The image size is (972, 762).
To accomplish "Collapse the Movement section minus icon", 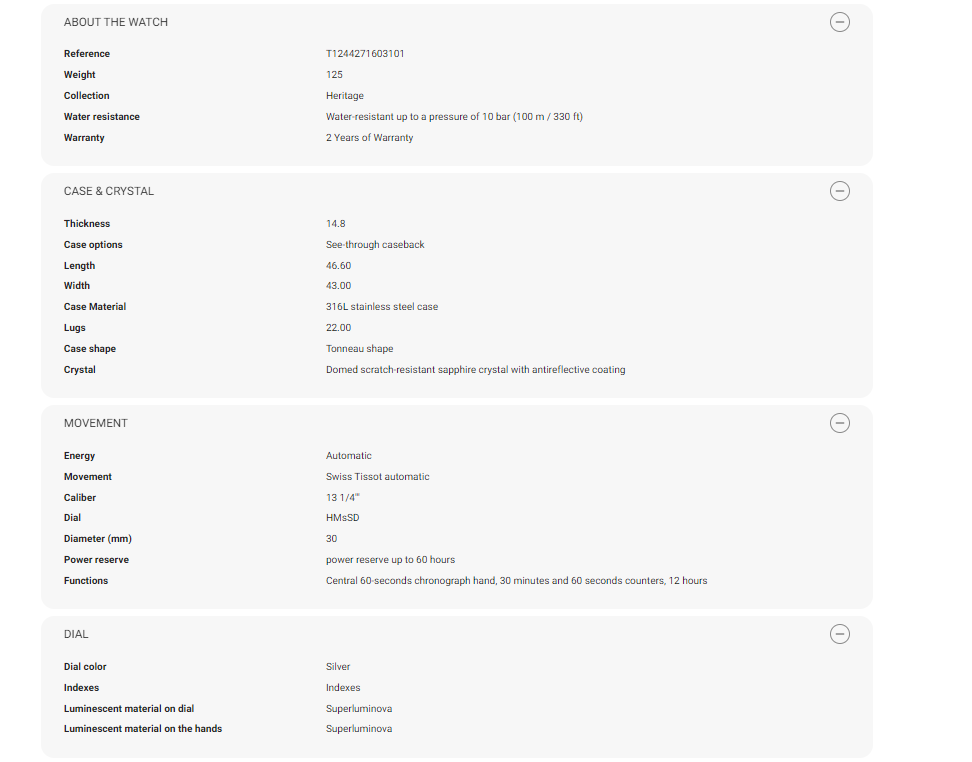I will pos(840,423).
